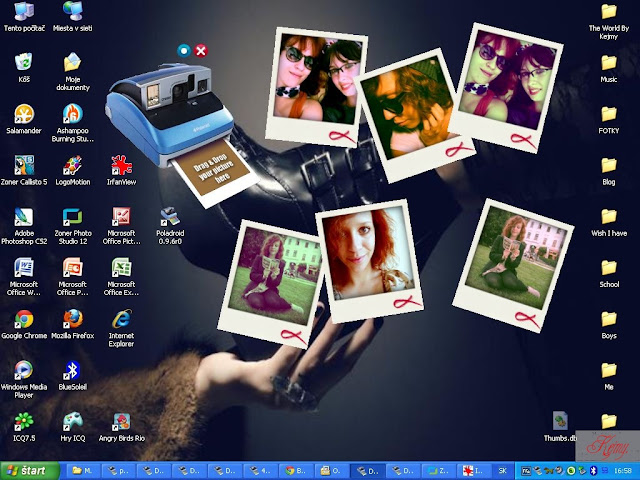
Task: Select the Kôš recycle bin icon
Action: tap(24, 68)
